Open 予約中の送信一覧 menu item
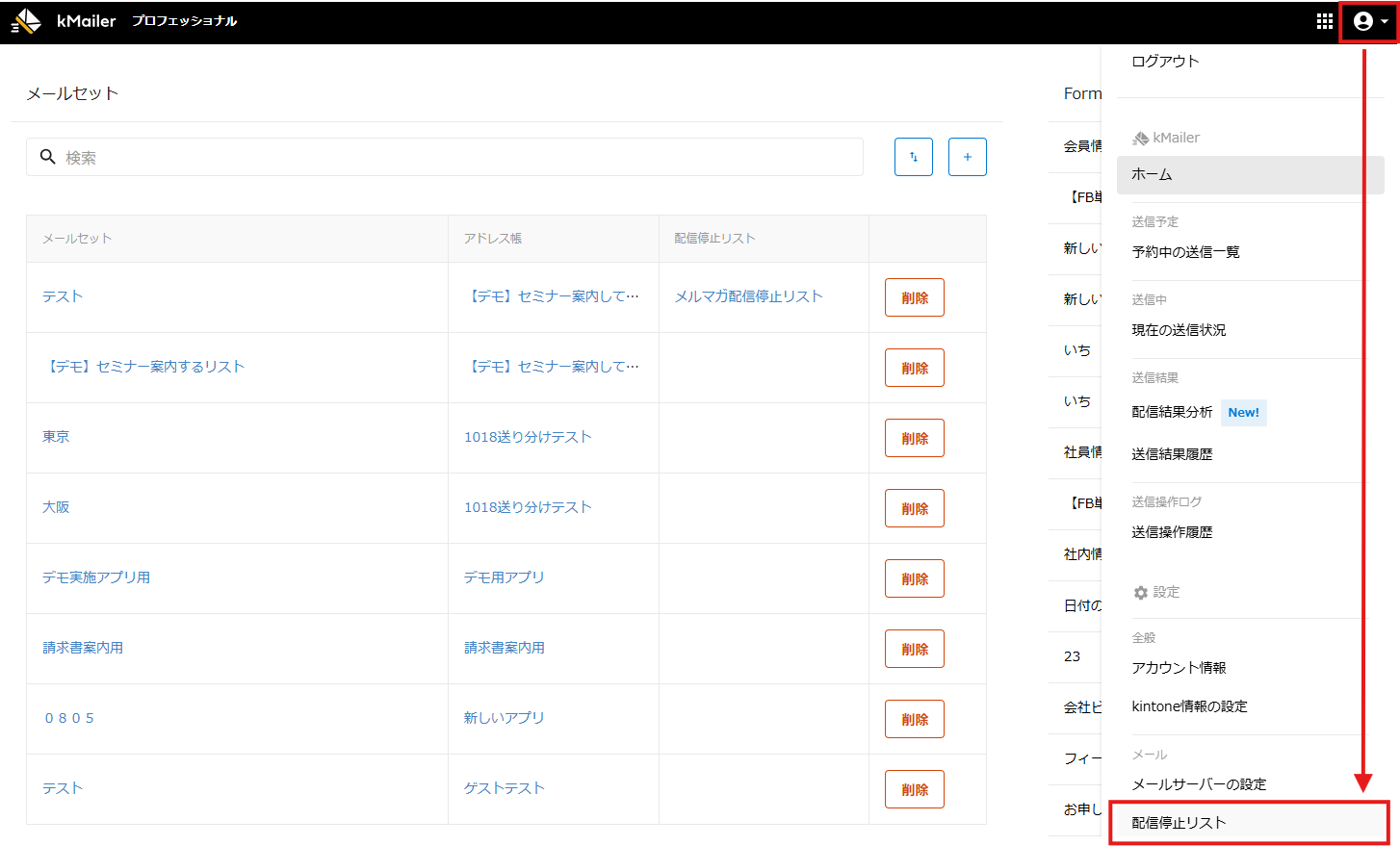This screenshot has height=846, width=1400. coord(1185,252)
